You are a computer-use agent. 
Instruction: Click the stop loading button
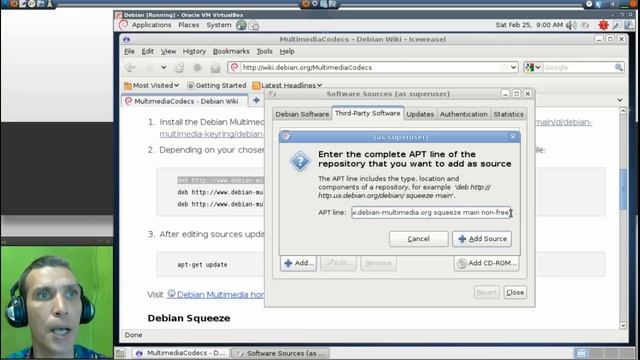(197, 68)
